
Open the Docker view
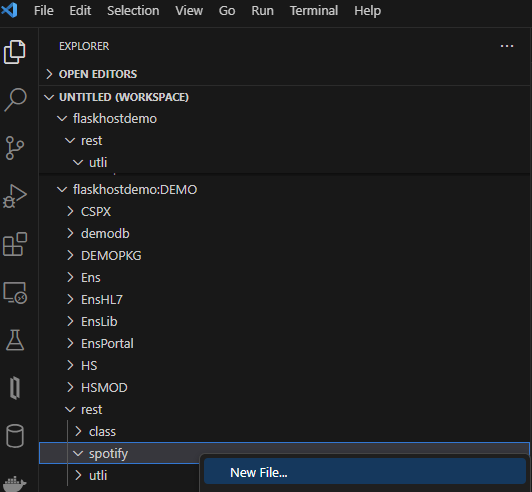pos(15,483)
